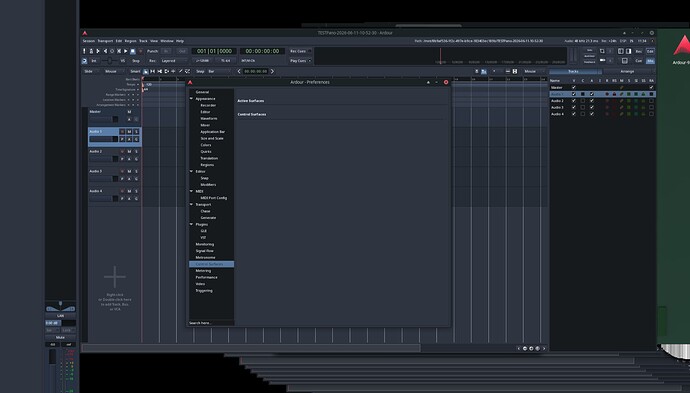Image resolution: width=690 pixels, height=393 pixels.
Task: Click the Ardour logo in Preferences title bar
Action: 190,82
